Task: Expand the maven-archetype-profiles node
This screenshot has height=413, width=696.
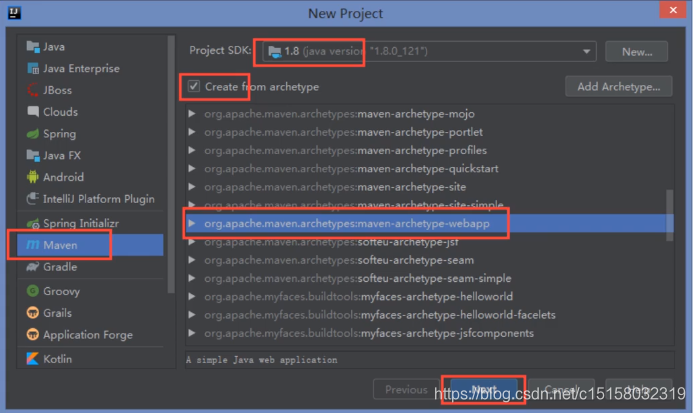Action: point(192,150)
